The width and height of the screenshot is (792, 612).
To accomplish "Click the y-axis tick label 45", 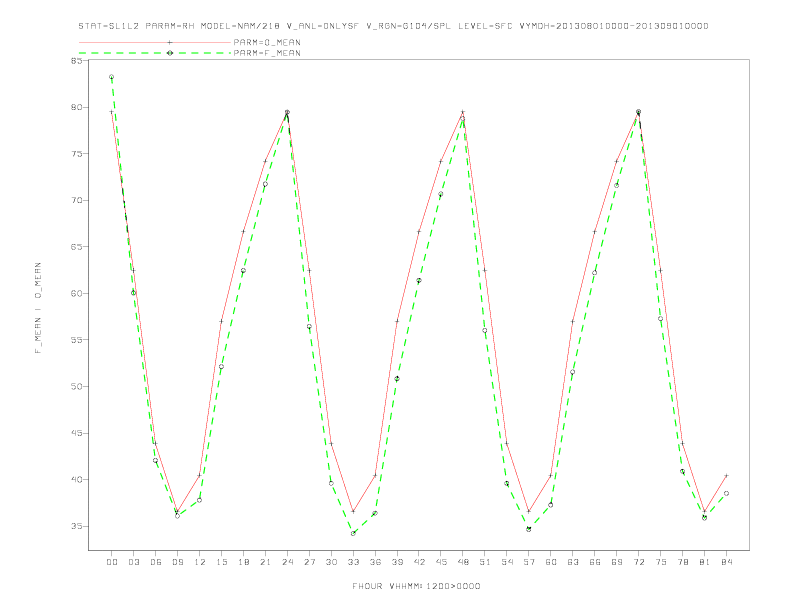I will click(77, 433).
